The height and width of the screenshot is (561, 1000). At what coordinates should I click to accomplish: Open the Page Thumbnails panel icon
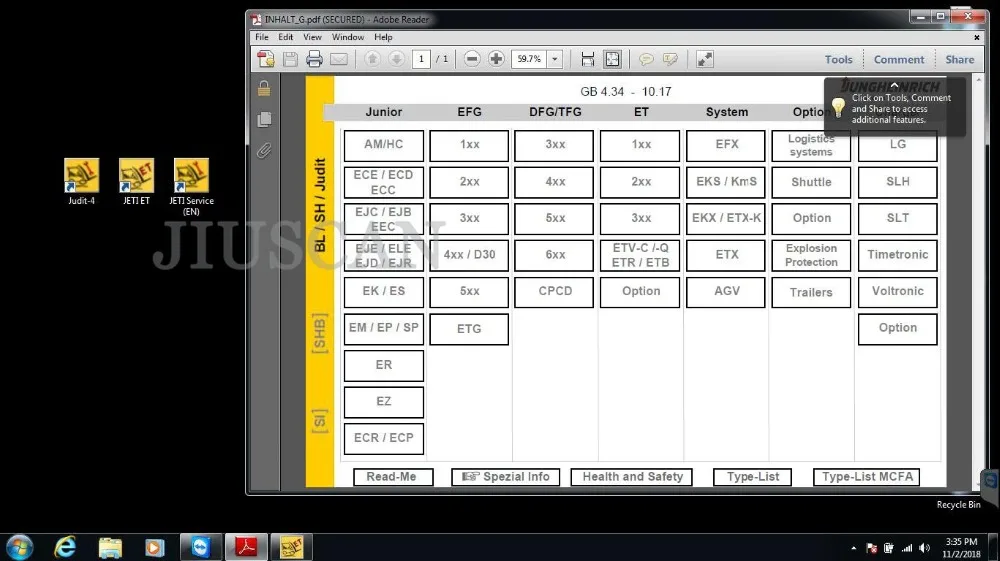tap(264, 119)
